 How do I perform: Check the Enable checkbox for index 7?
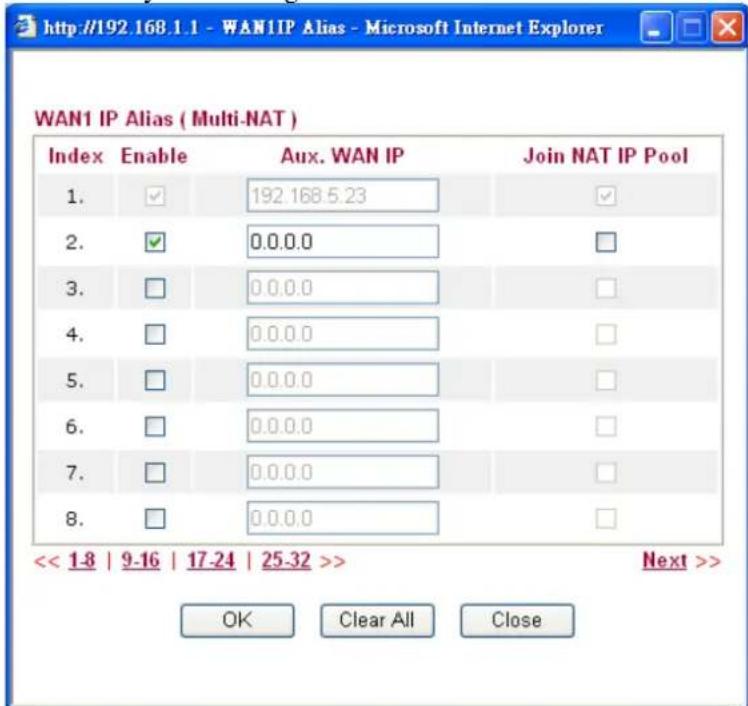155,473
